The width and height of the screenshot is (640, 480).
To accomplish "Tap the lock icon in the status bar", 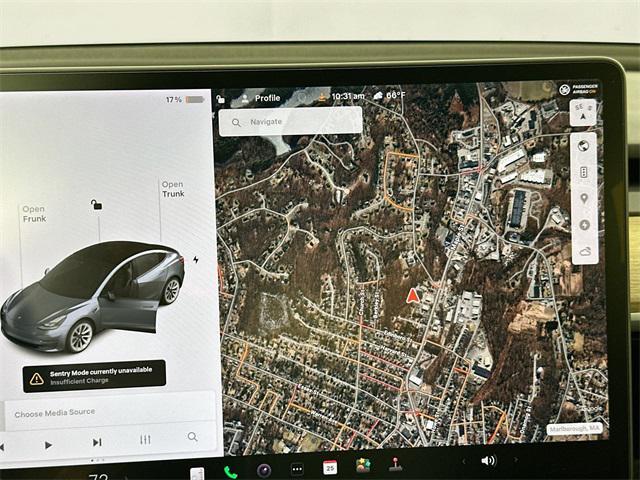I will coord(220,99).
